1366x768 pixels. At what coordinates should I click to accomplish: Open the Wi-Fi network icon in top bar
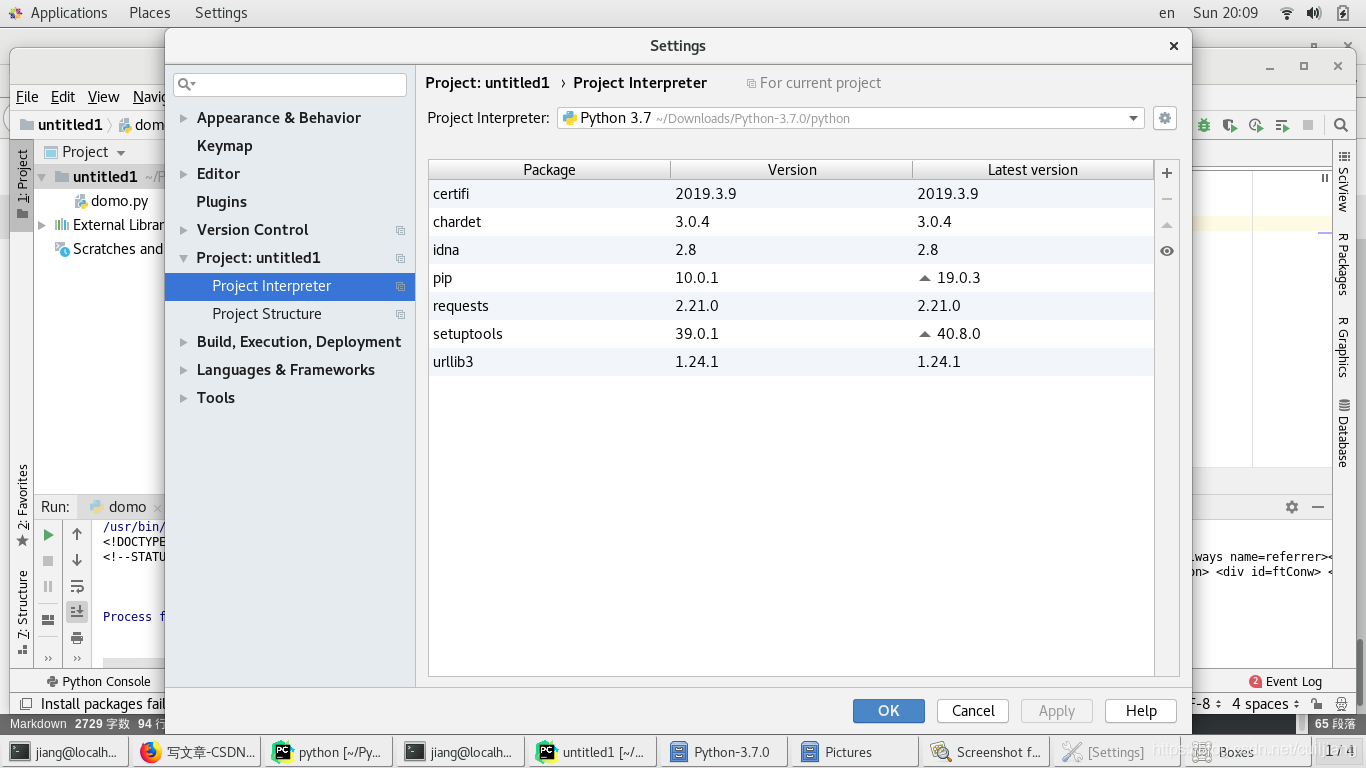click(1287, 13)
